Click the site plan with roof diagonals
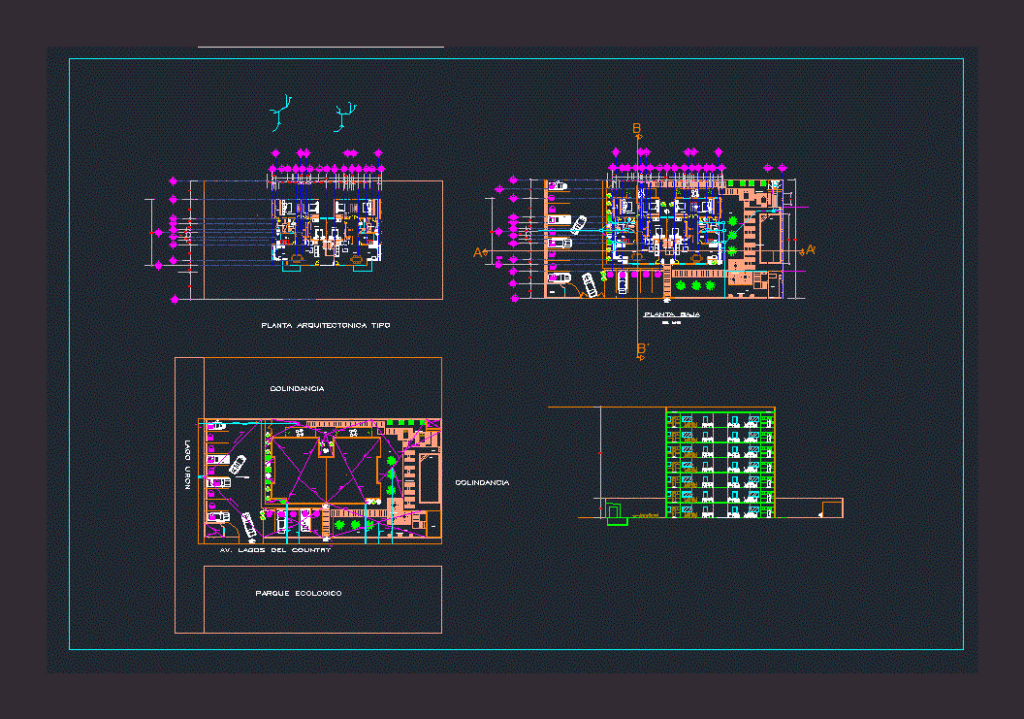Screen dimensions: 1024x719 click(320, 481)
